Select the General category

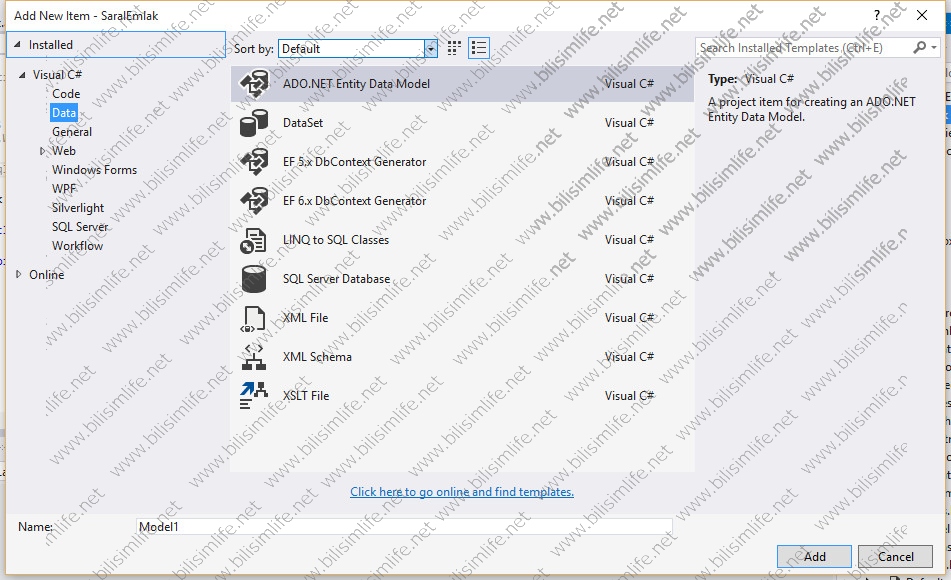(72, 132)
